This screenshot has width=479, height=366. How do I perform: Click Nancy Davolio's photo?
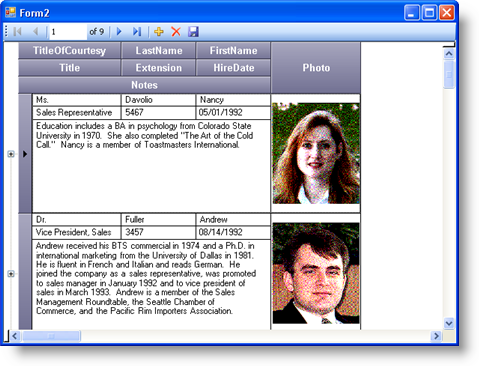click(316, 153)
